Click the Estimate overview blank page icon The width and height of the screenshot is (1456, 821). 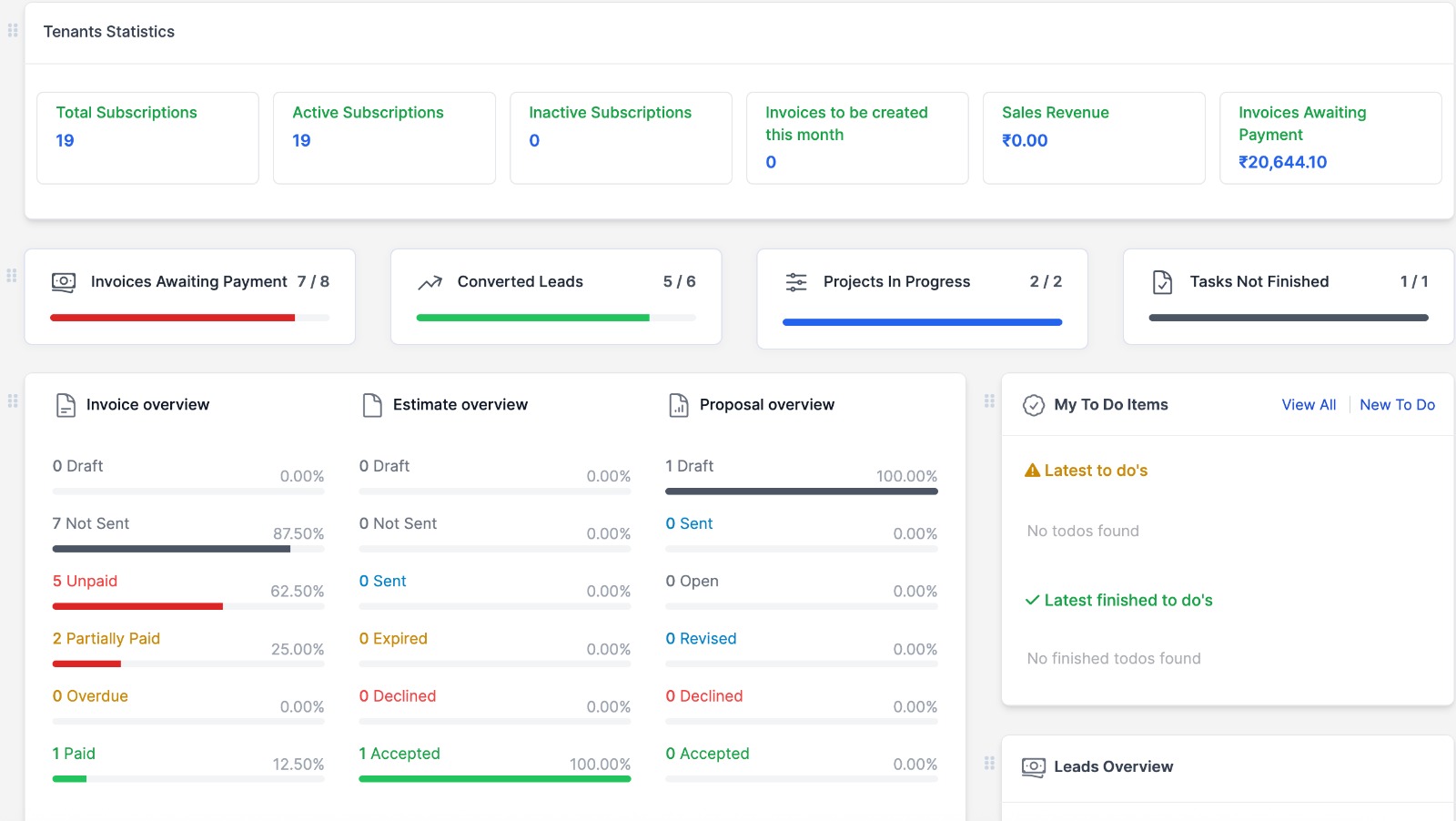point(372,405)
